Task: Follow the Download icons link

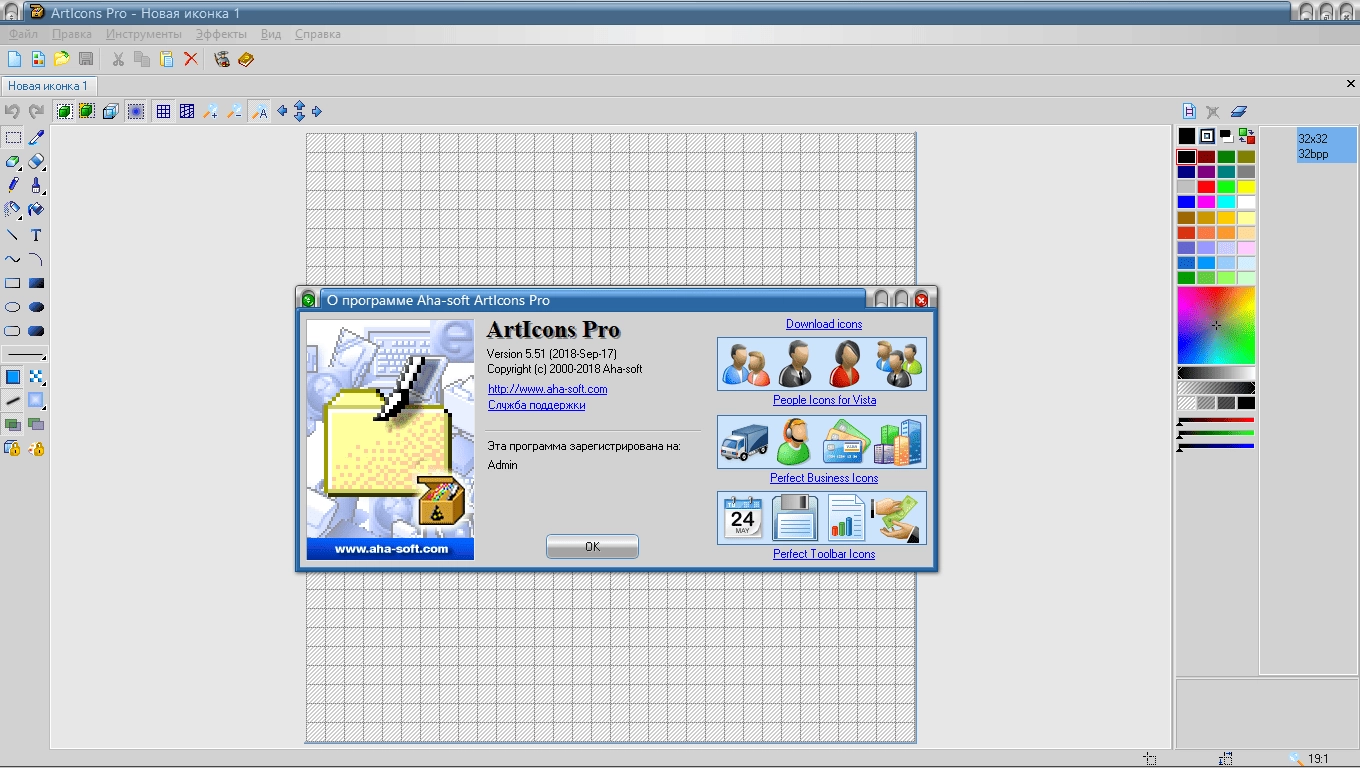Action: tap(824, 324)
